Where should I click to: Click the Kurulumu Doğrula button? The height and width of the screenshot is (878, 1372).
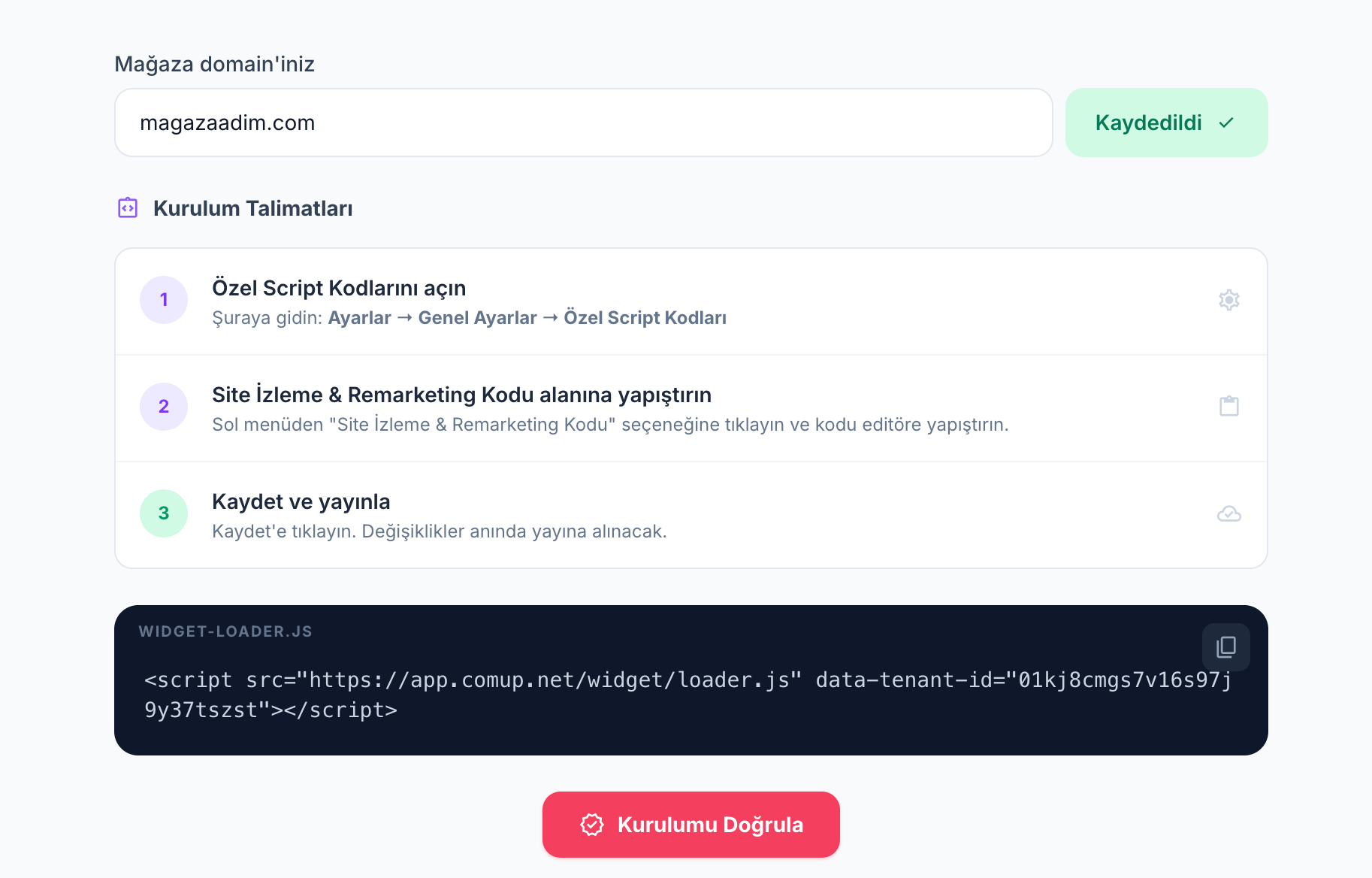coord(691,824)
